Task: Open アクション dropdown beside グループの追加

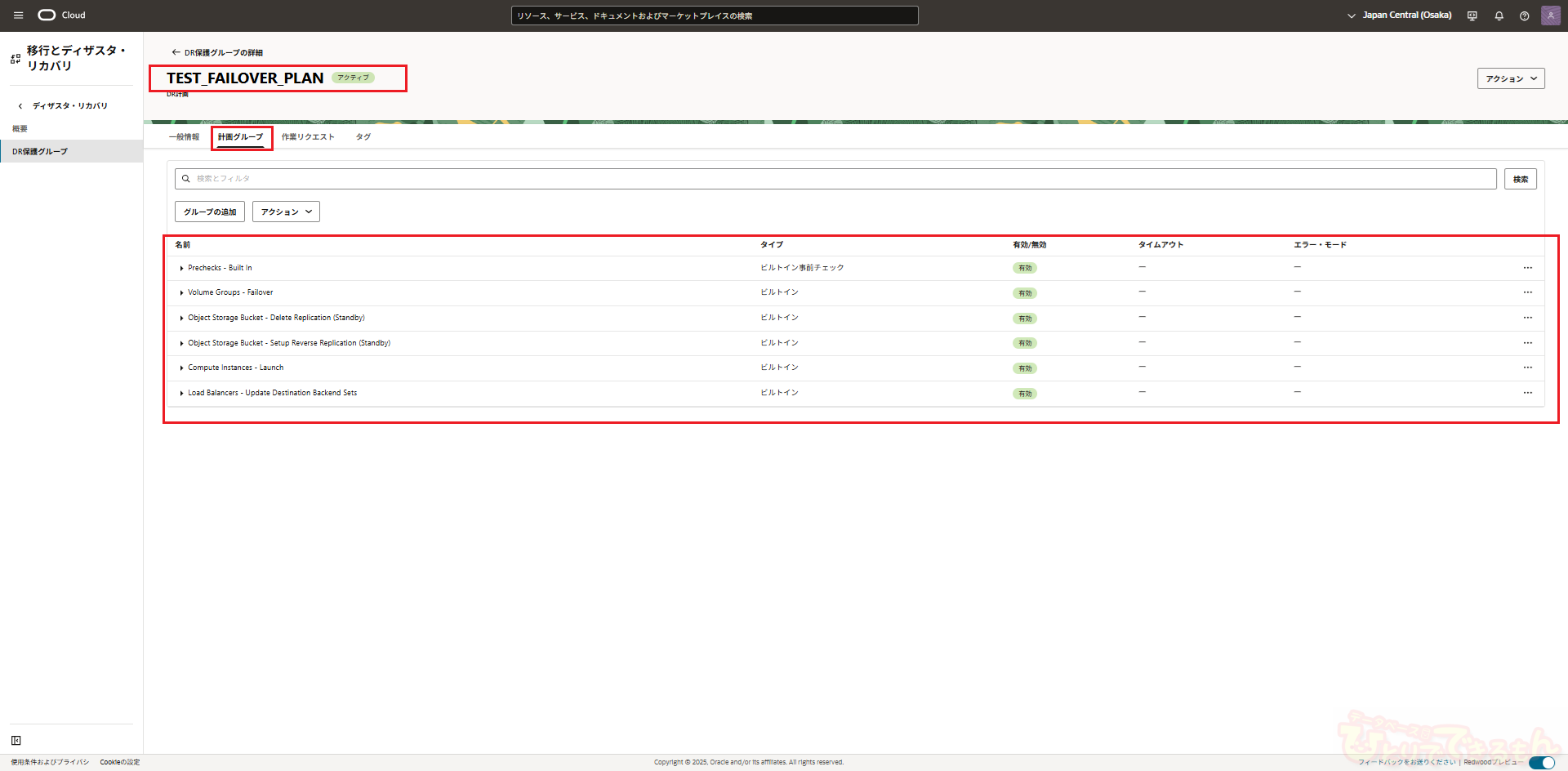Action: point(286,212)
